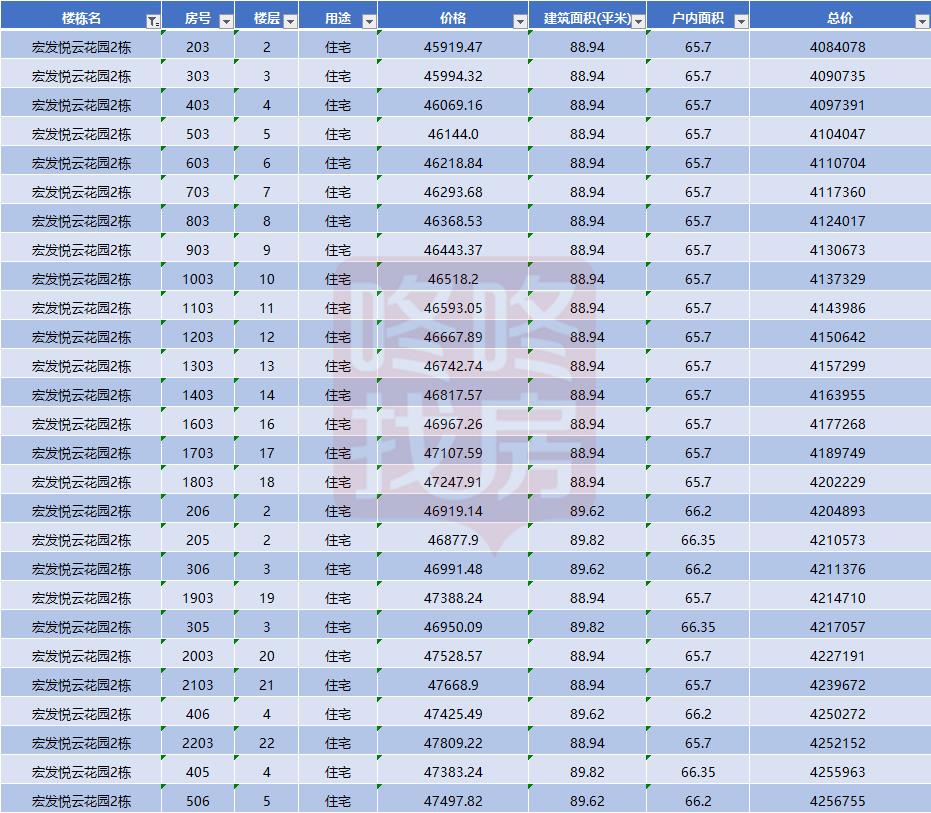Click total price cell 4097391
The height and width of the screenshot is (813, 931).
pyautogui.click(x=838, y=105)
